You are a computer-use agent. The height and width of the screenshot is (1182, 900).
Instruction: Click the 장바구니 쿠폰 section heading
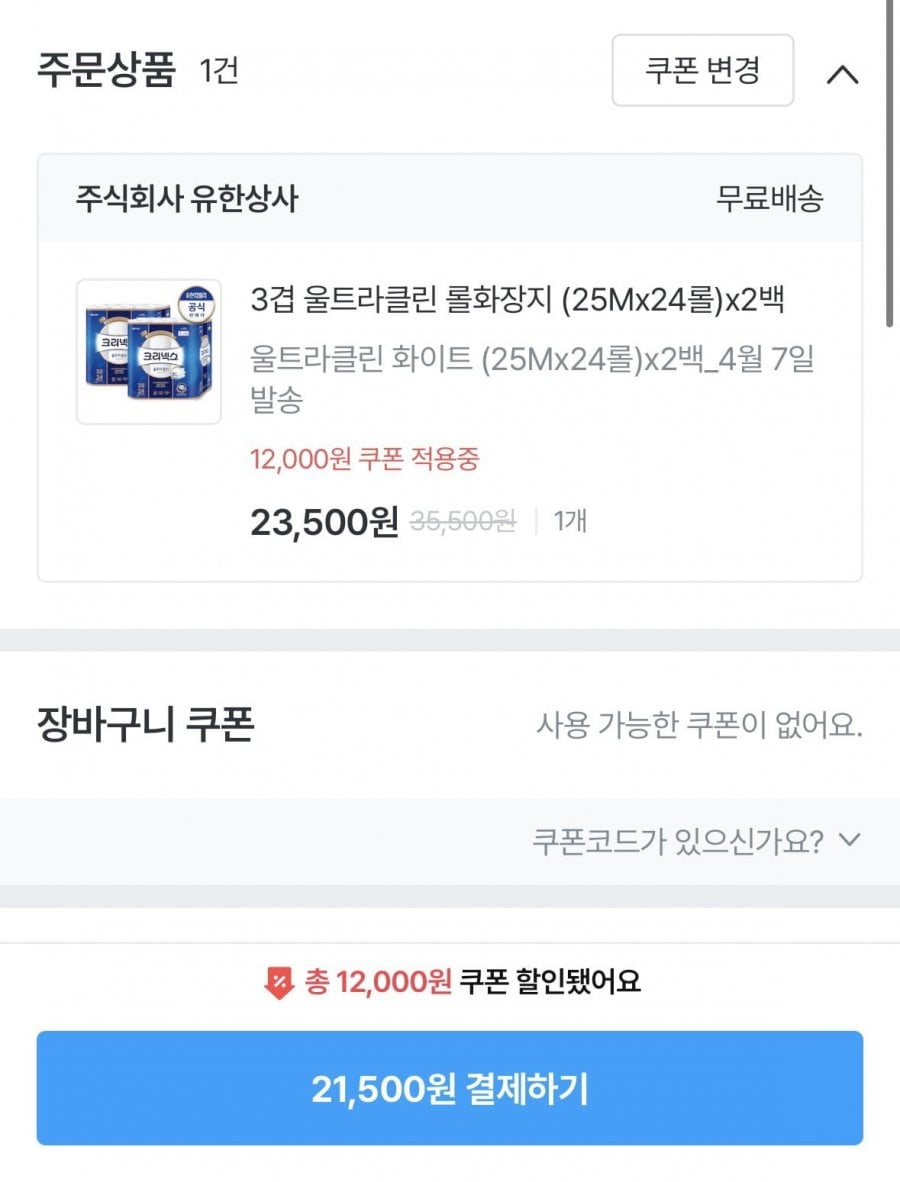145,725
